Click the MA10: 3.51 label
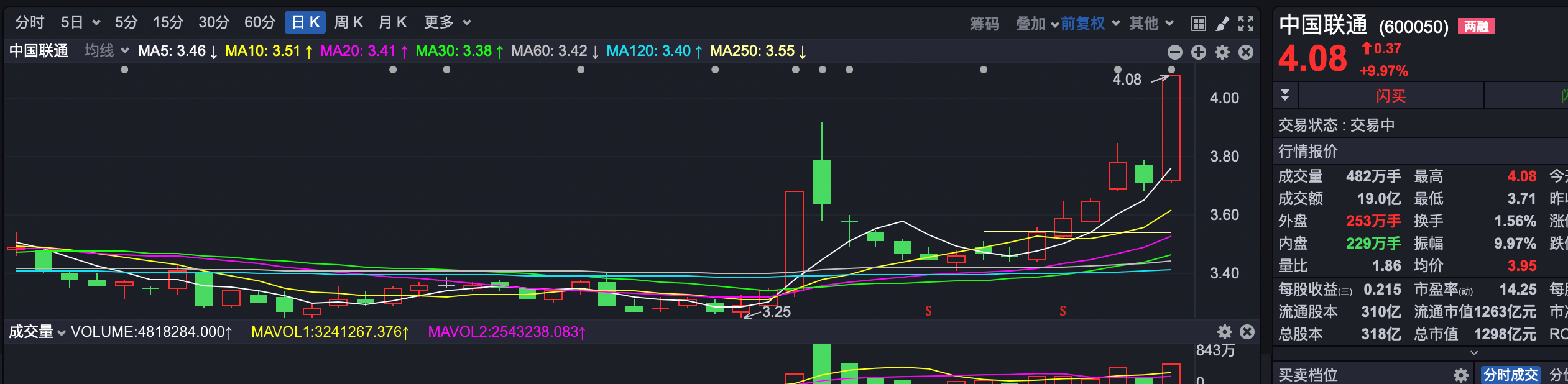The image size is (1568, 384). click(269, 51)
